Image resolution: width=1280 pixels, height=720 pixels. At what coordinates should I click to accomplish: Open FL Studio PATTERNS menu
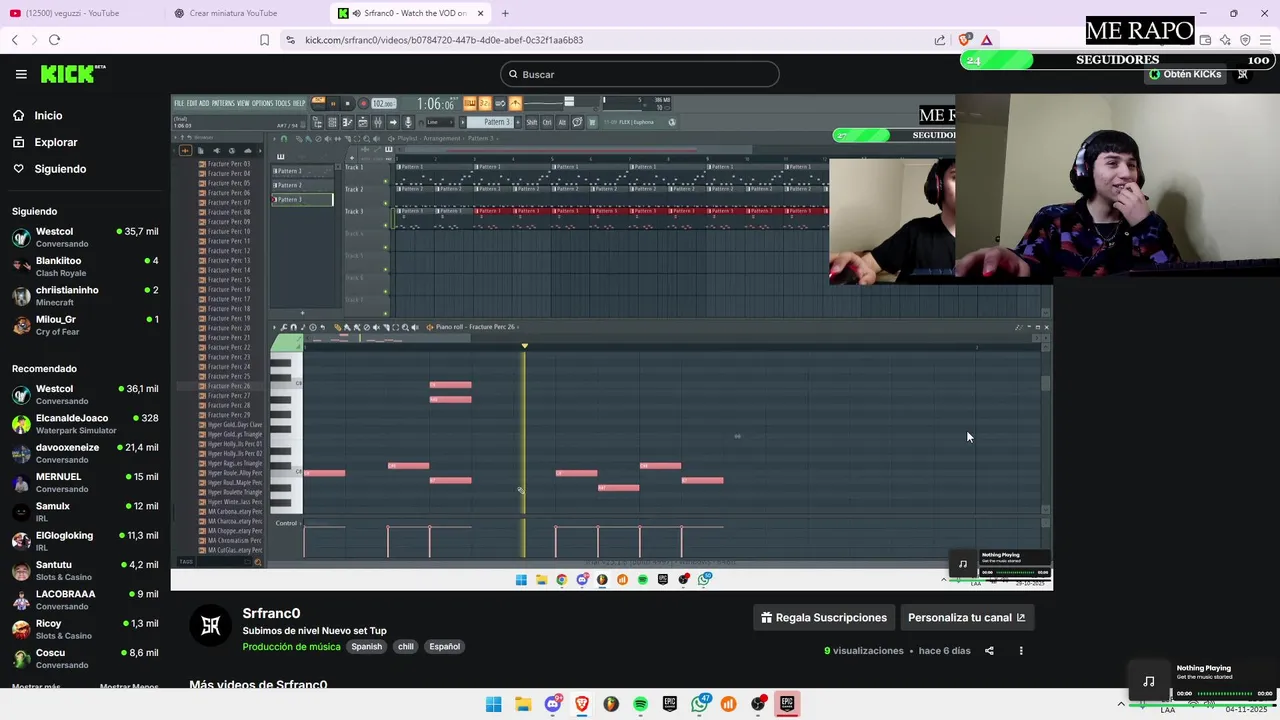pos(223,103)
